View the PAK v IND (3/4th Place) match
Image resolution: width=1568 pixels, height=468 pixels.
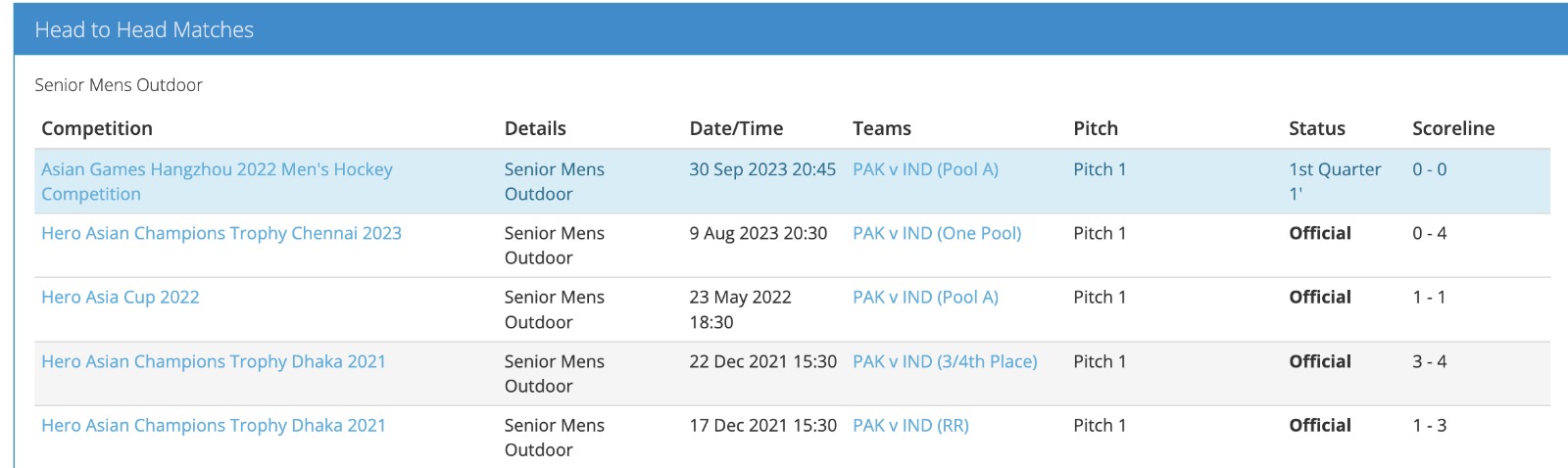(945, 362)
